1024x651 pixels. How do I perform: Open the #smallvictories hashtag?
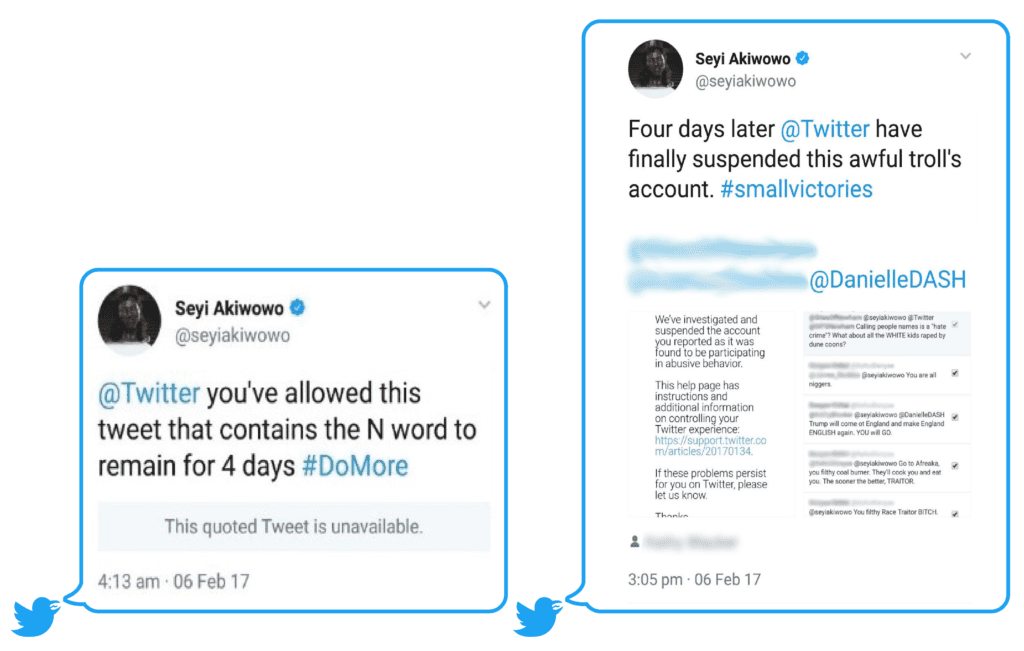796,189
